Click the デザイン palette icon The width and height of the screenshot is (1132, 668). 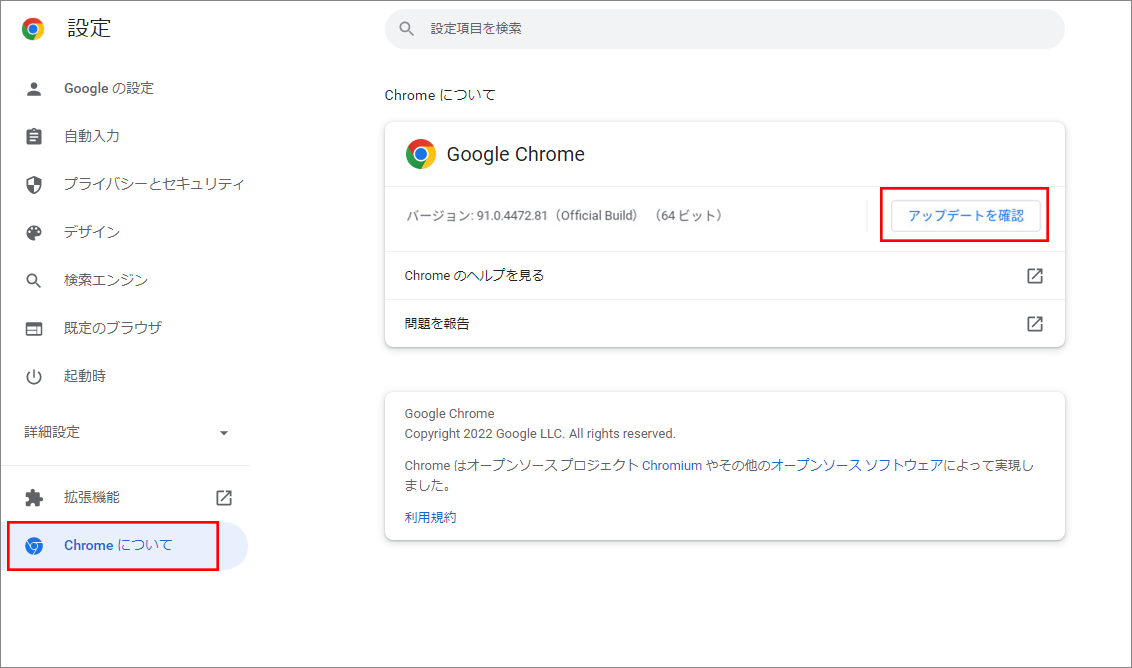tap(34, 233)
